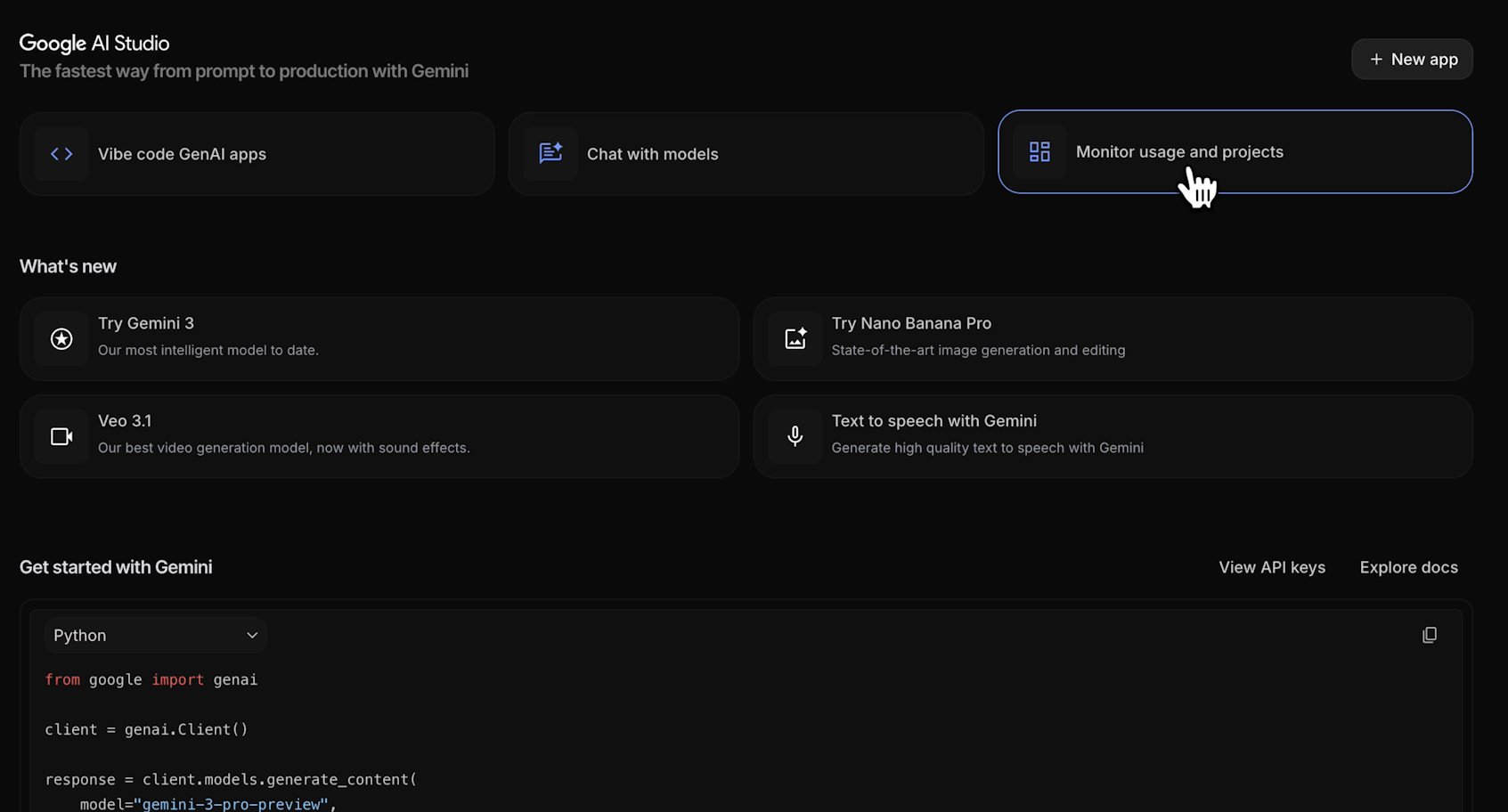This screenshot has height=812, width=1508.
Task: Click the Chat with models chat icon
Action: pos(550,153)
